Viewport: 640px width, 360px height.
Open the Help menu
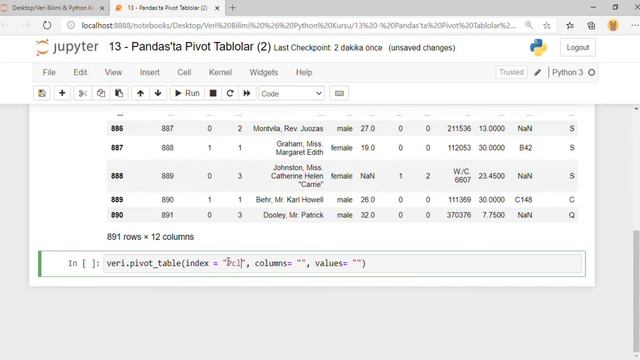pyautogui.click(x=304, y=72)
